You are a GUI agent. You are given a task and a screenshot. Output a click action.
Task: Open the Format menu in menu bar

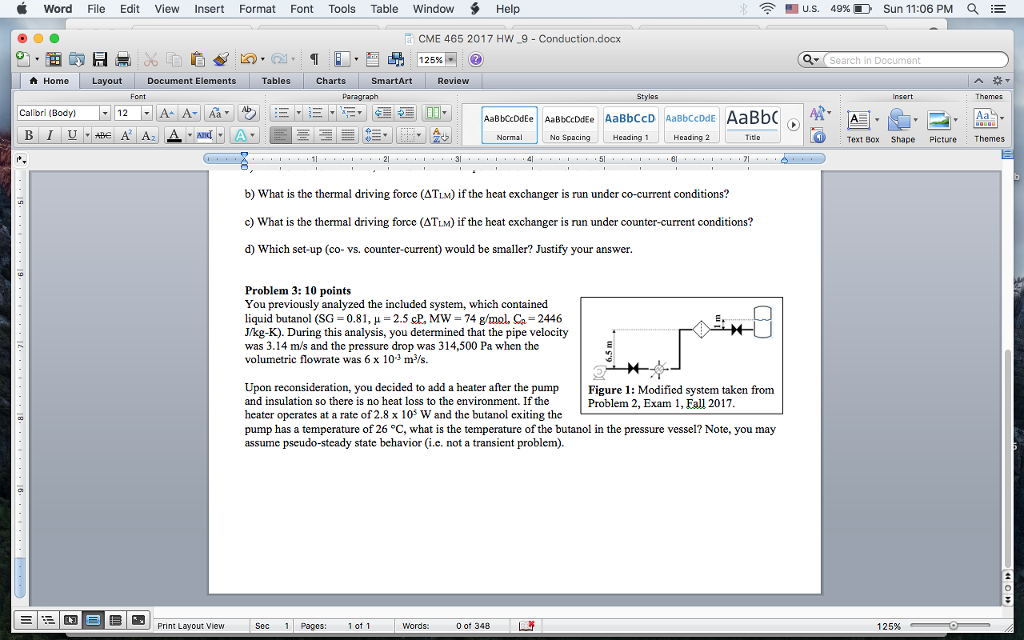point(257,9)
